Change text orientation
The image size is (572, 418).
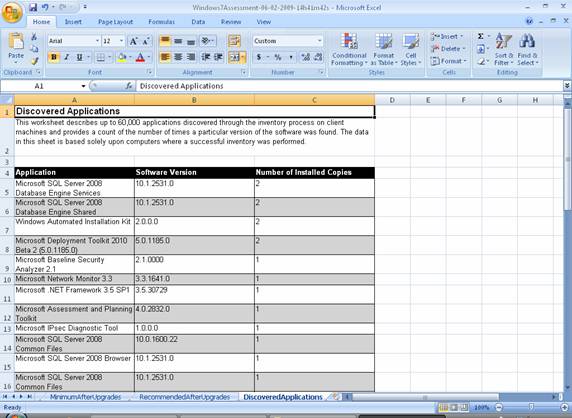[208, 41]
